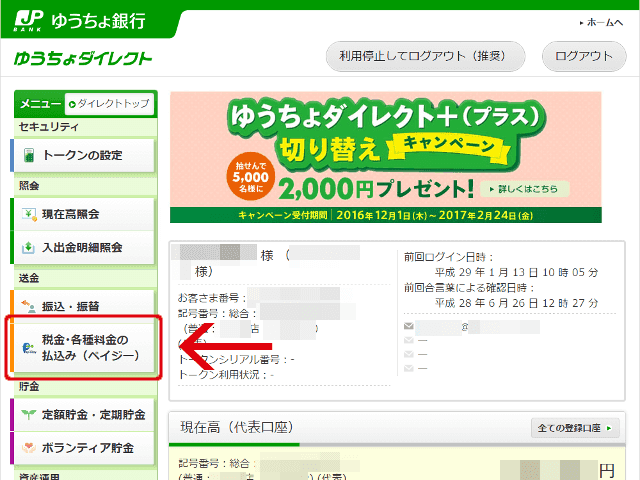Click the ゆうちょダイレクト logo
Screen dimensions: 640x480
83,58
